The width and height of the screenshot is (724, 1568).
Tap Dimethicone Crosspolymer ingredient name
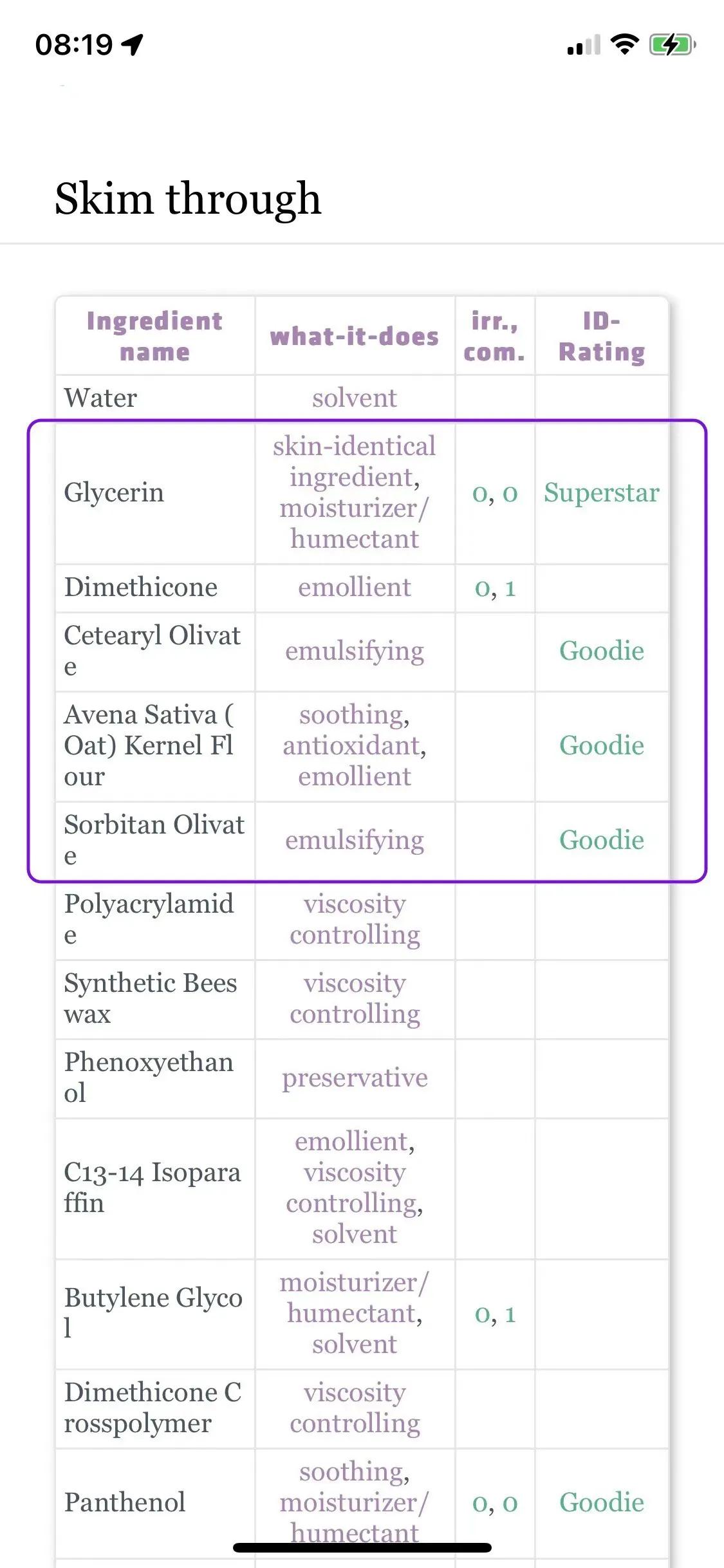click(153, 1407)
